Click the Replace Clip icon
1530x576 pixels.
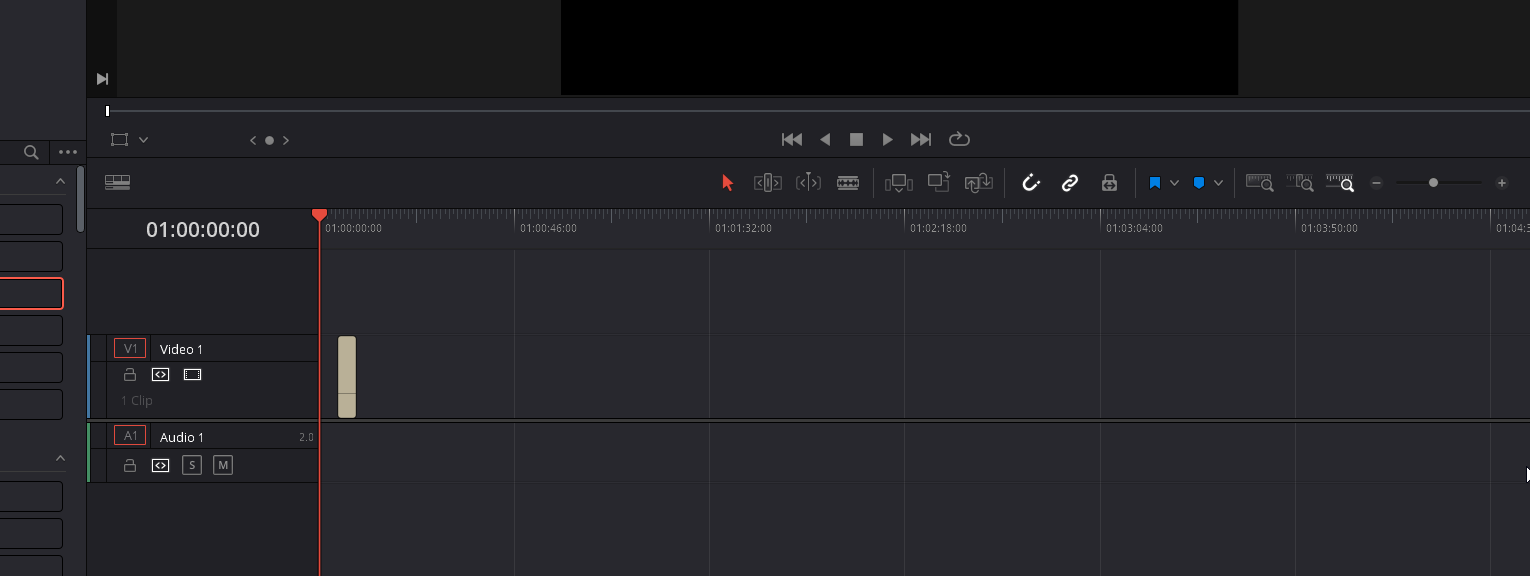coord(978,183)
